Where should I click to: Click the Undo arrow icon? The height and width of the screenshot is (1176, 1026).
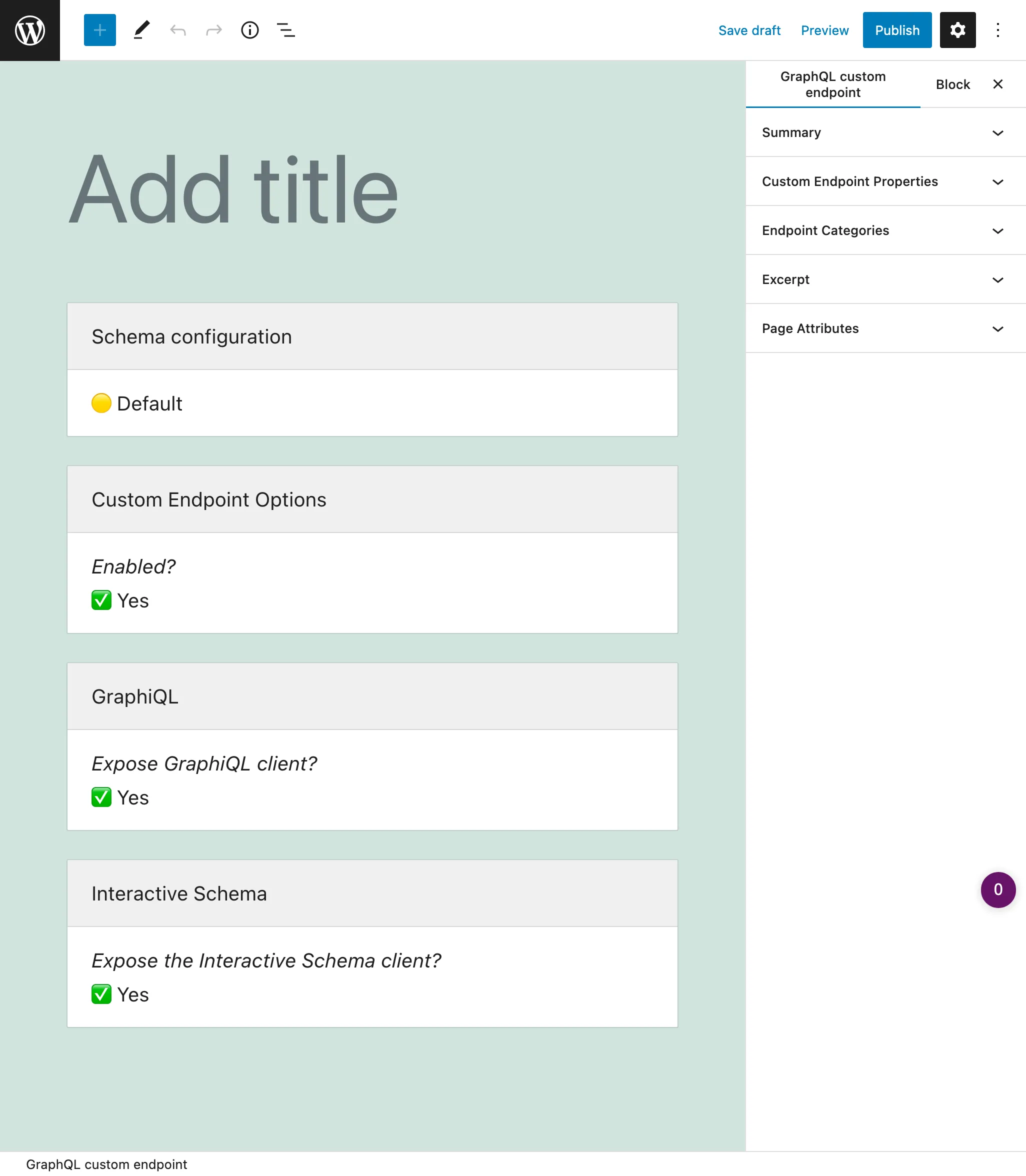click(x=178, y=30)
